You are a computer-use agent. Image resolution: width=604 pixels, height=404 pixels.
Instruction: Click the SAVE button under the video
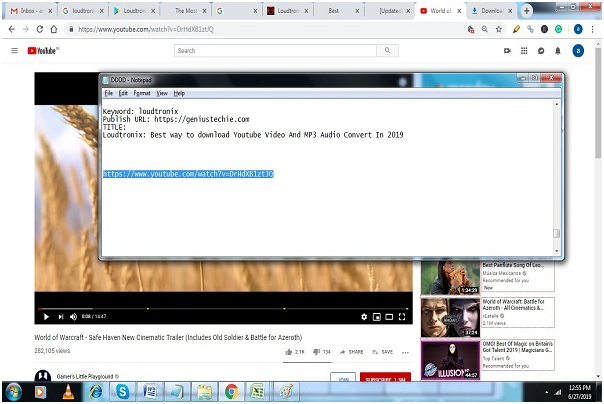coord(383,352)
